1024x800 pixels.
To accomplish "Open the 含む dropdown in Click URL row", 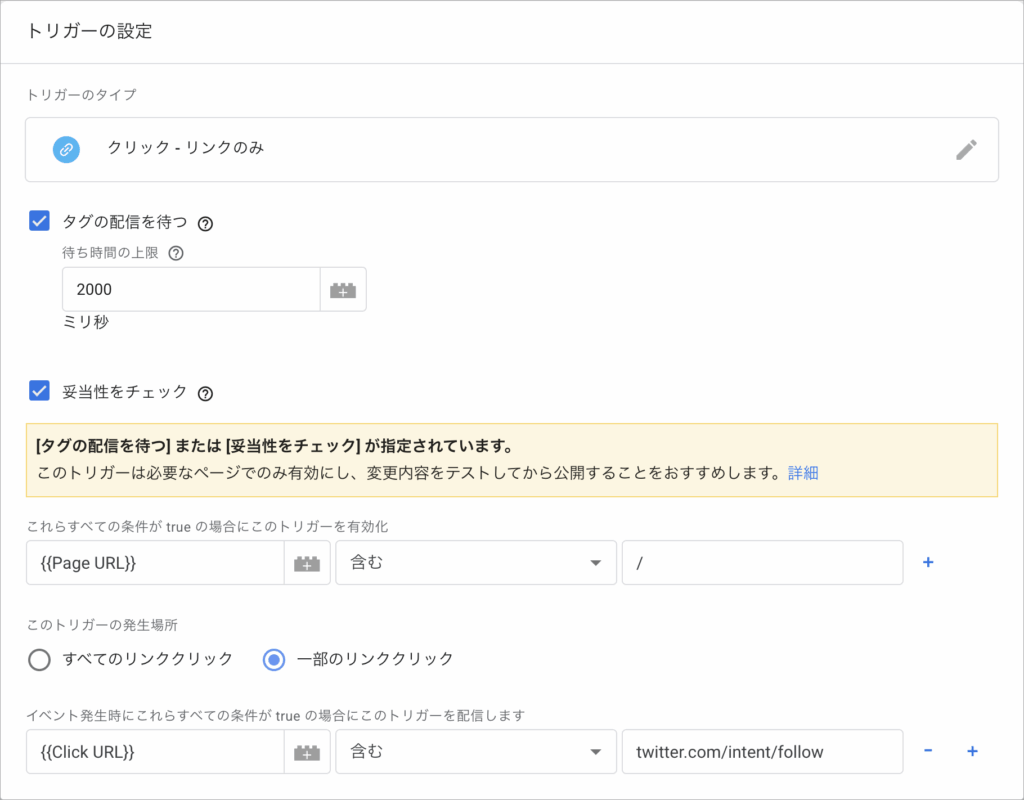I will [476, 752].
